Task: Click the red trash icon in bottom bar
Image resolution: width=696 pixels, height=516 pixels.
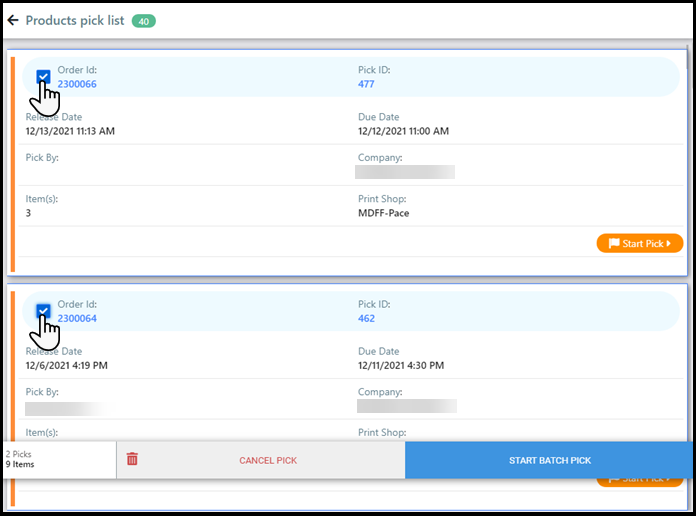Action: (132, 459)
